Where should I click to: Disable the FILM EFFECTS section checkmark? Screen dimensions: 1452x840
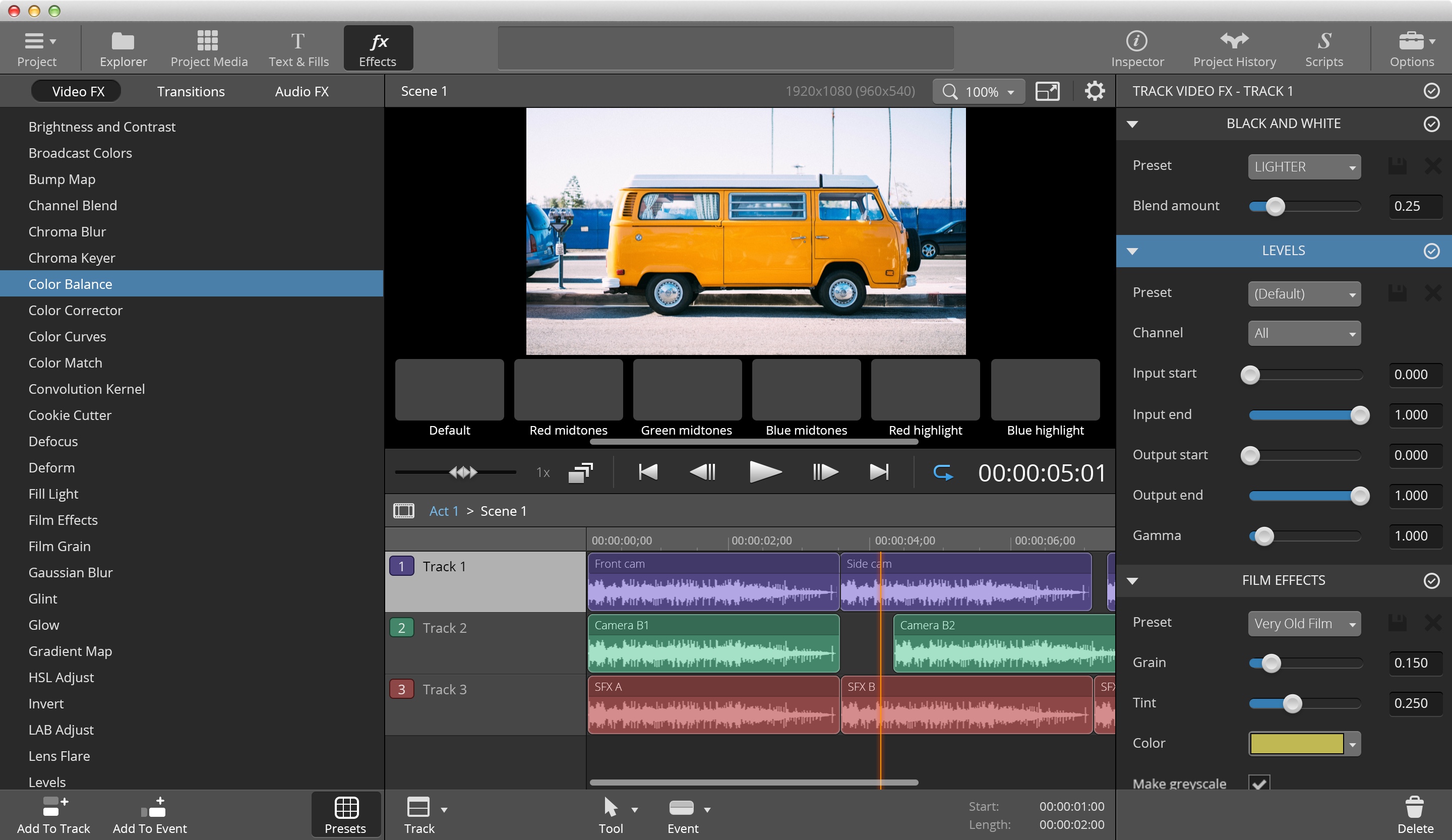point(1431,581)
